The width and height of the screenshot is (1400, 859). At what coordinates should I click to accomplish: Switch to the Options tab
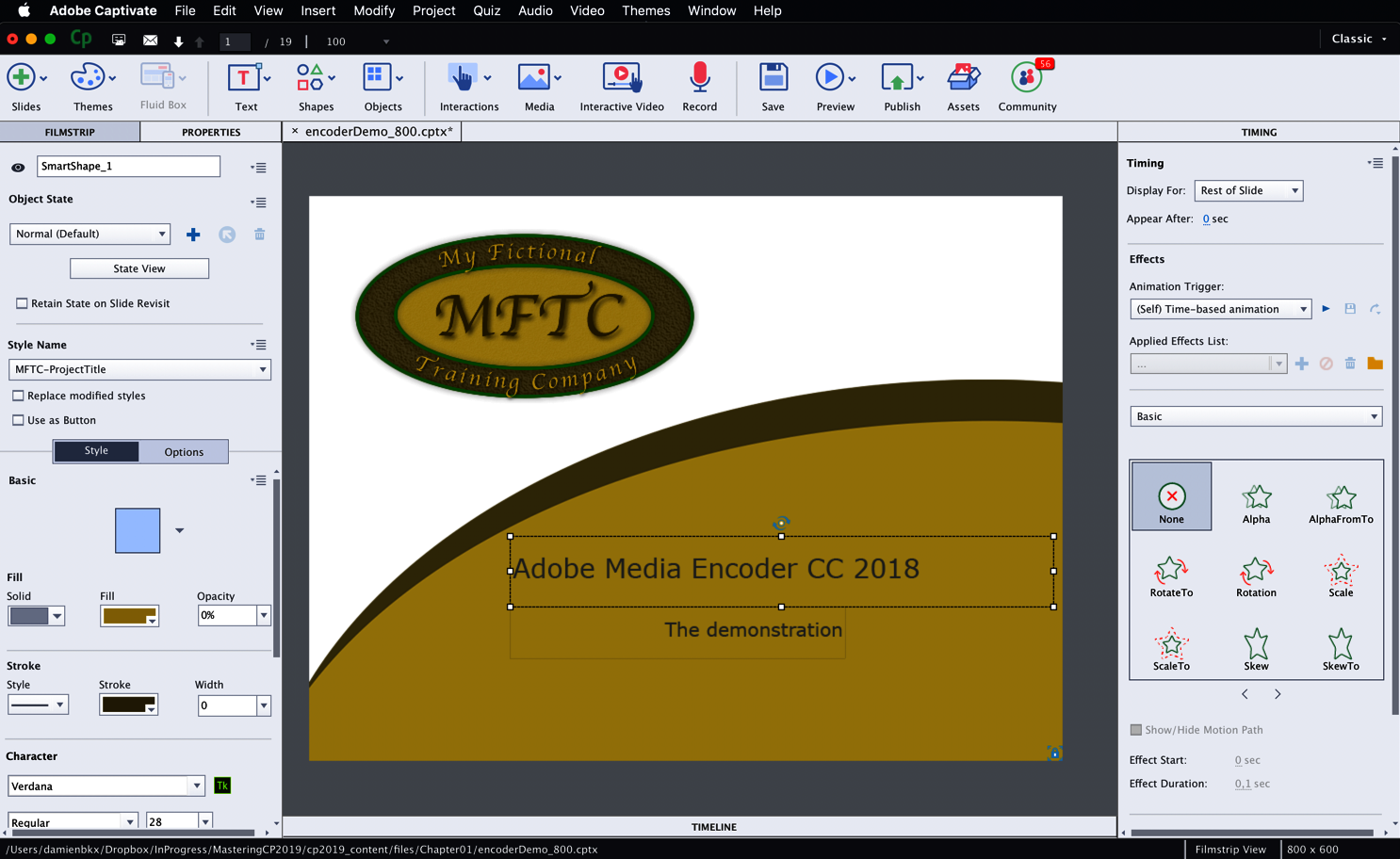pyautogui.click(x=184, y=452)
